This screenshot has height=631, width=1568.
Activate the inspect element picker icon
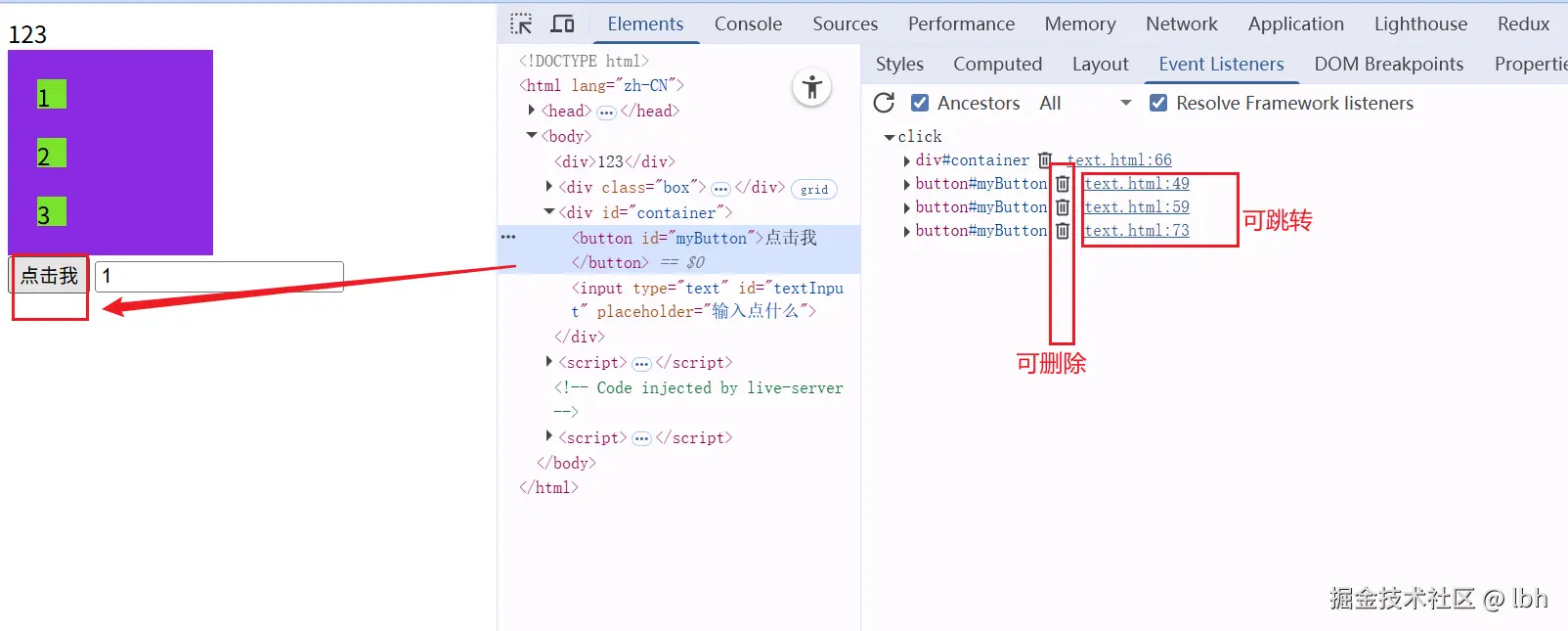point(522,24)
